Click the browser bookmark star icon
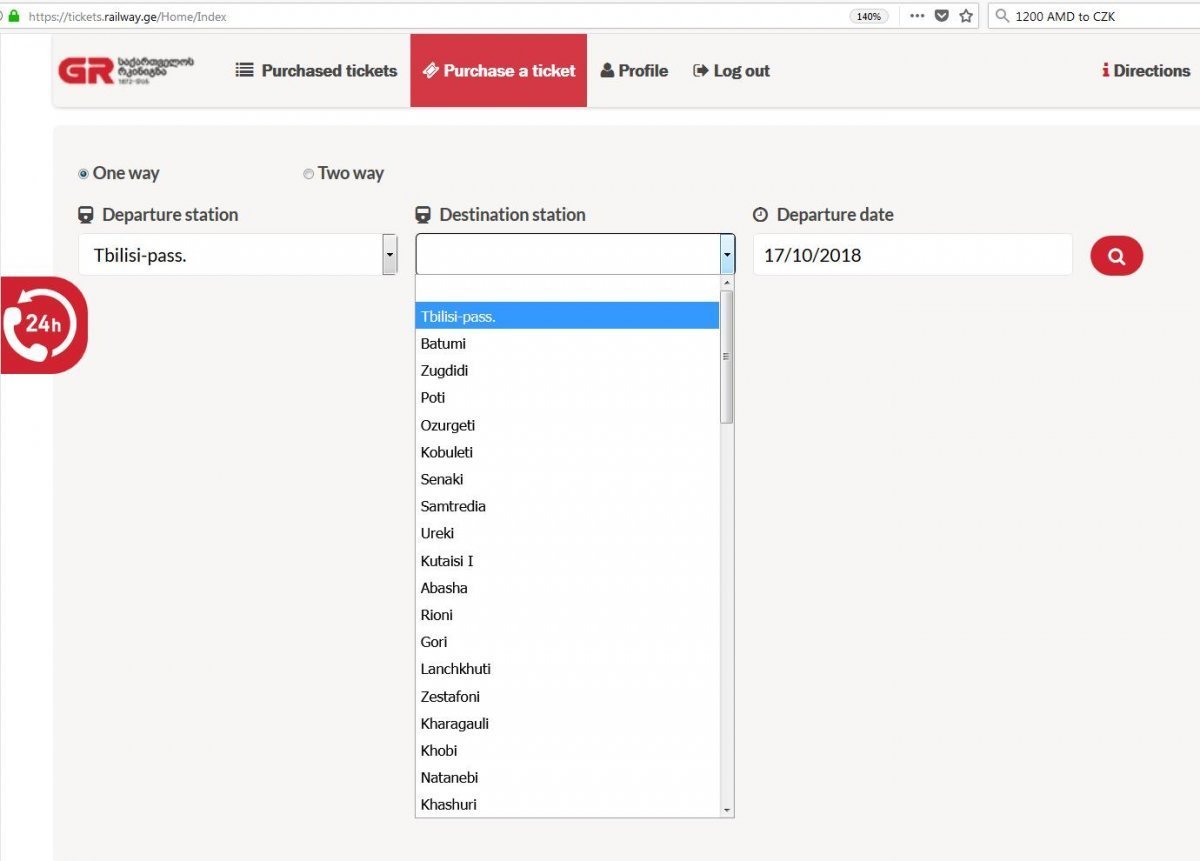The image size is (1200, 861). click(x=966, y=16)
